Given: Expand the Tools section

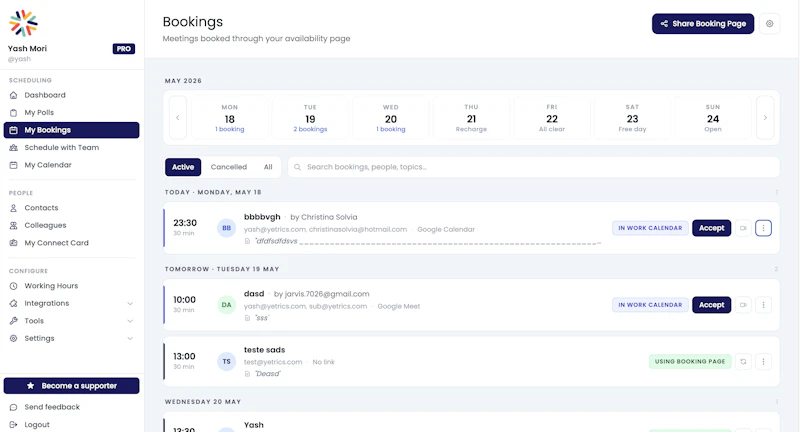Looking at the screenshot, I should [x=71, y=321].
